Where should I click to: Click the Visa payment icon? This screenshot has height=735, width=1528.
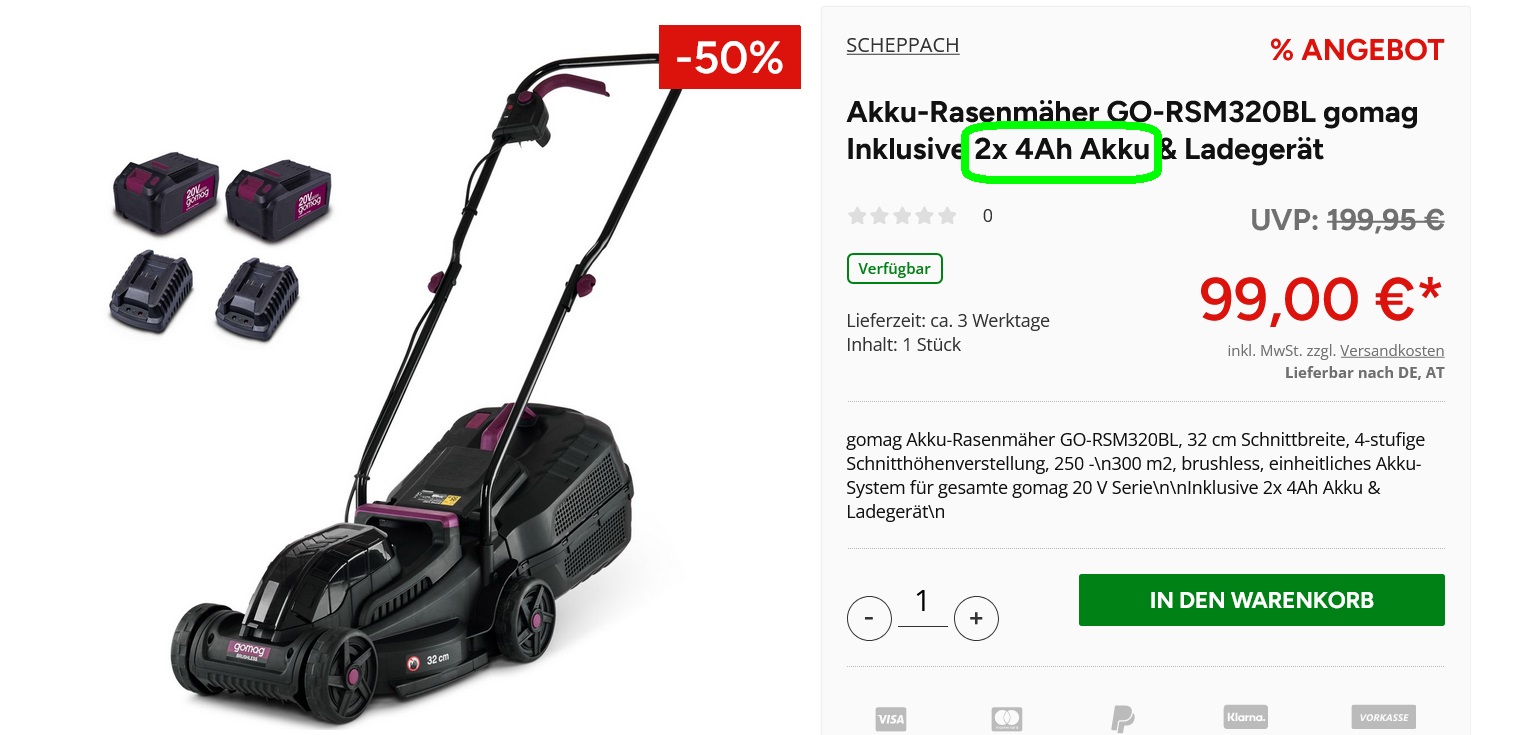point(890,719)
